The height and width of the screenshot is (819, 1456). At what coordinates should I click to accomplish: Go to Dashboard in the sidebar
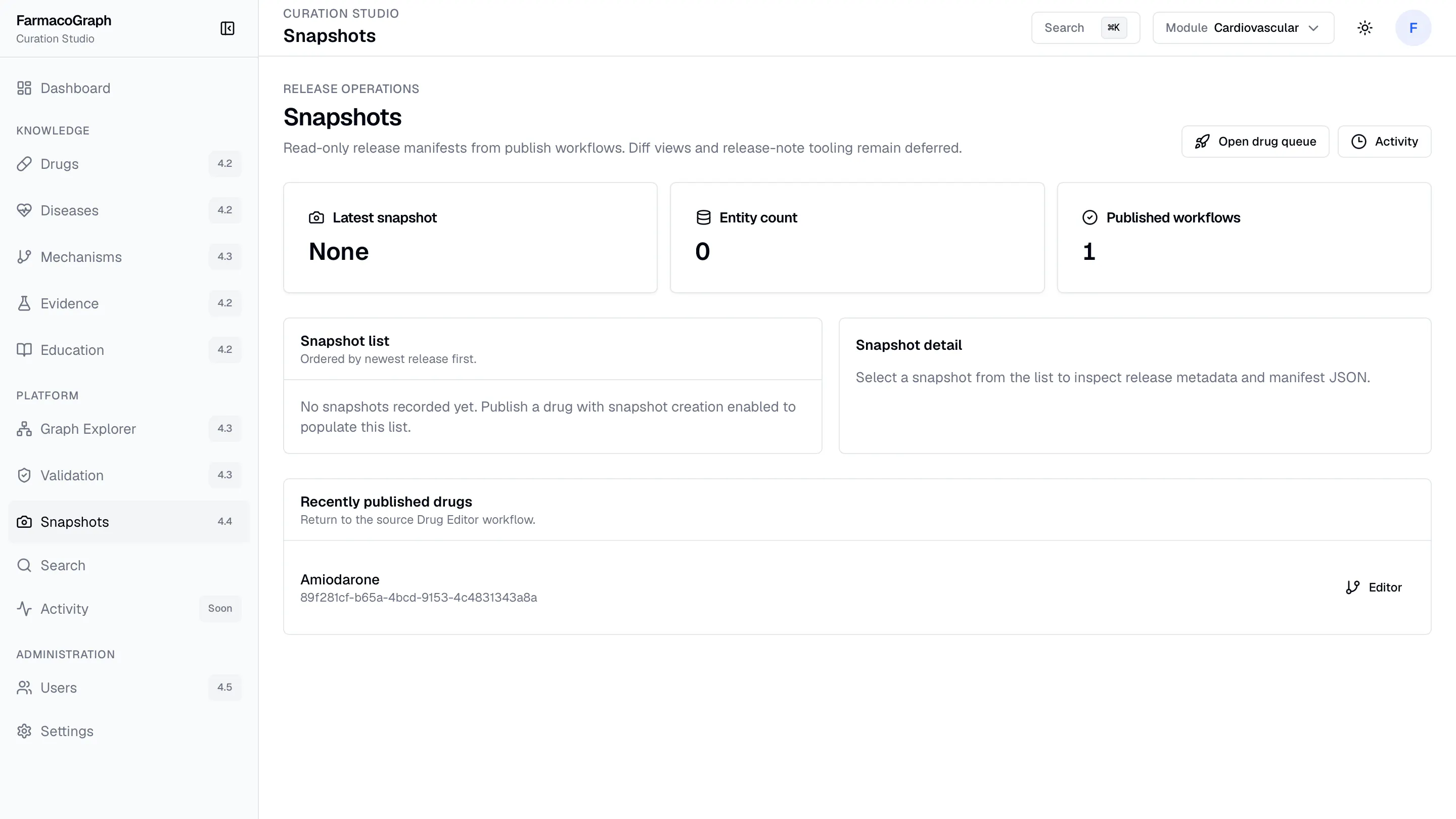tap(129, 88)
